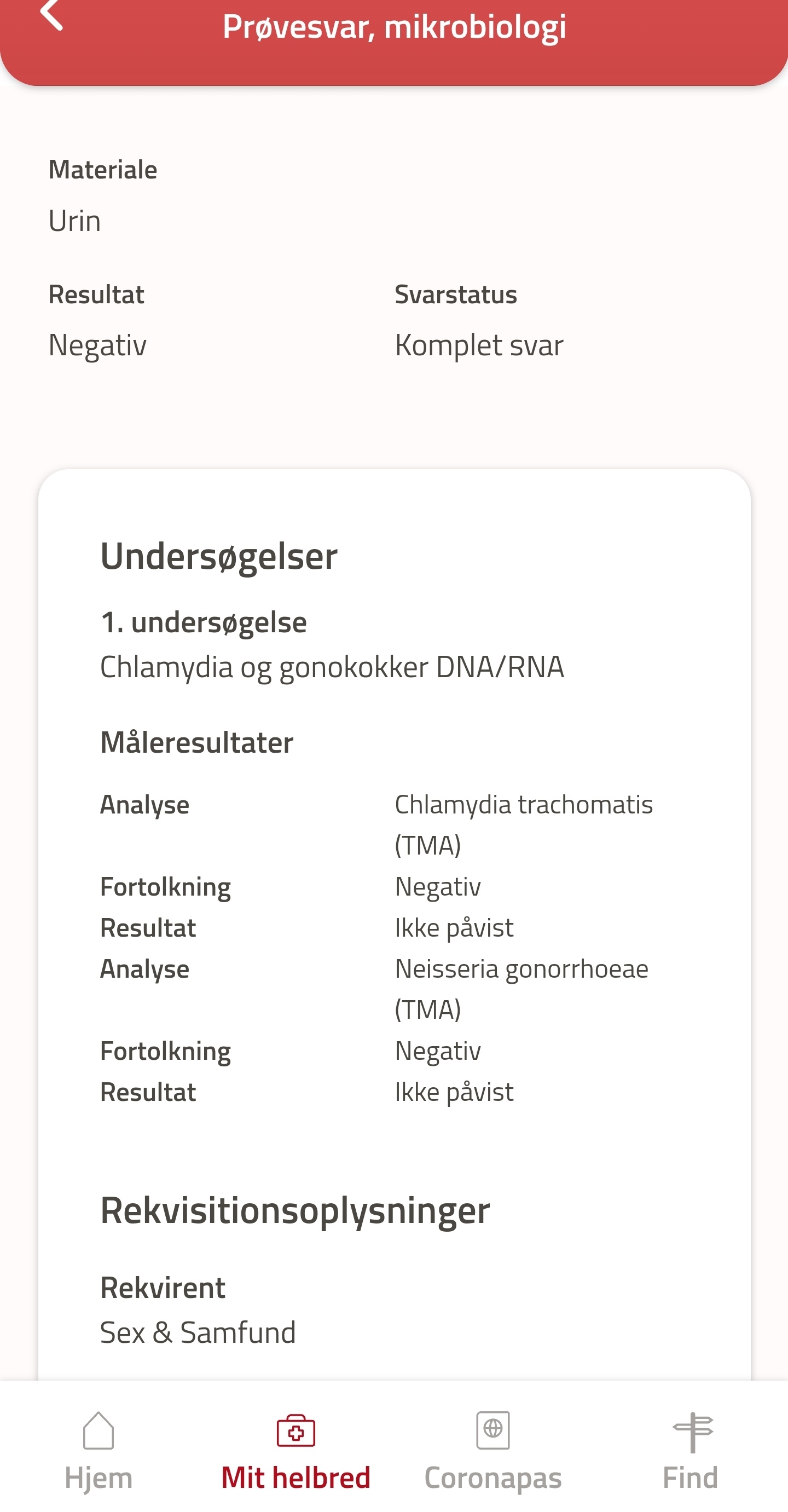Go to the Find tab label
Image resolution: width=788 pixels, height=1512 pixels.
coord(690,1478)
